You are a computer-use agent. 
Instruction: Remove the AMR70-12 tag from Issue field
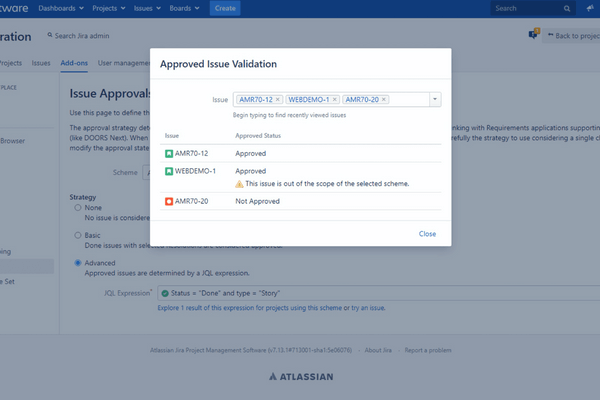(x=278, y=100)
